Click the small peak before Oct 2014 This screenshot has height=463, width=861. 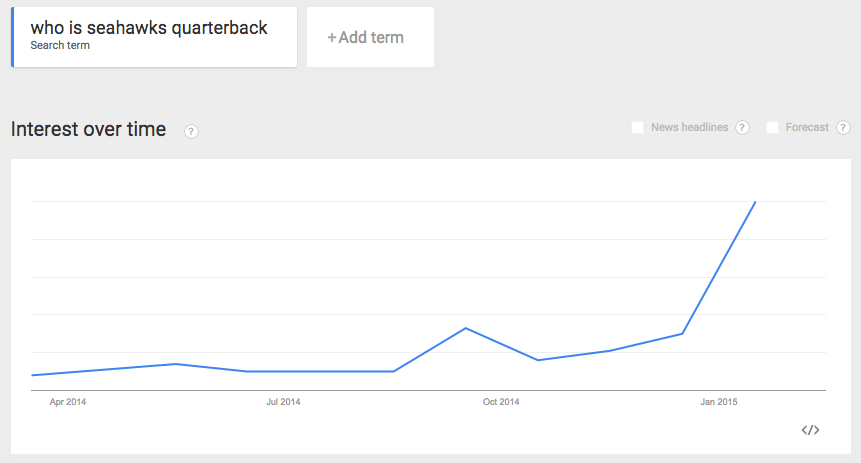click(466, 328)
